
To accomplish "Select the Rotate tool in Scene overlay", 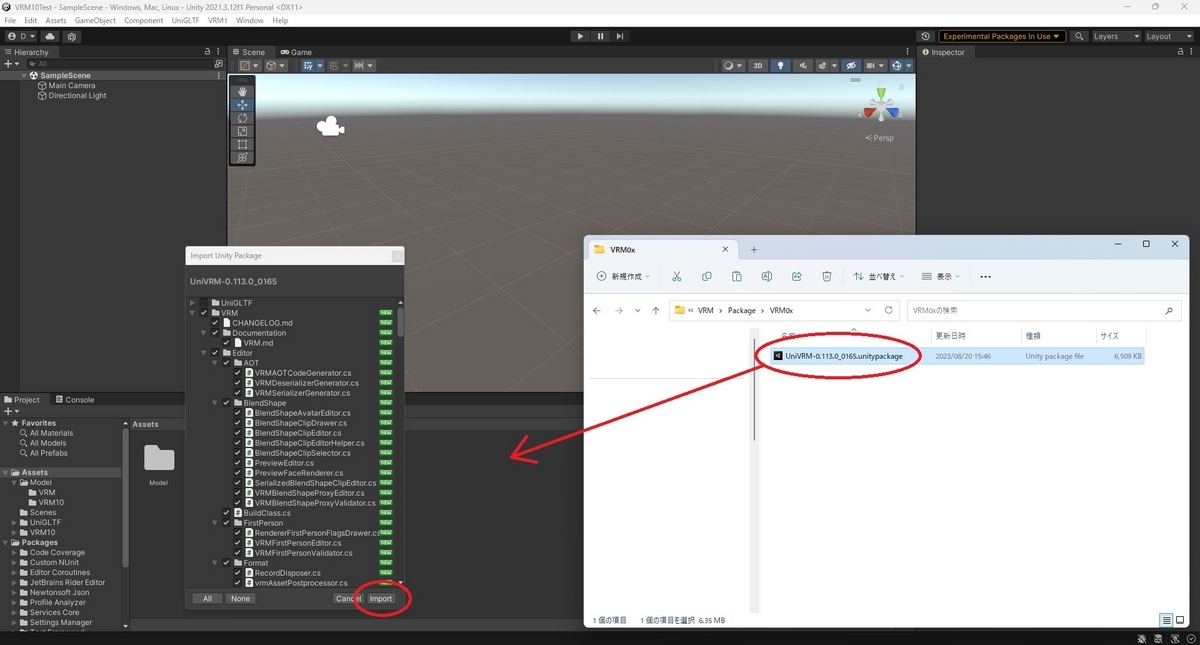I will pyautogui.click(x=242, y=118).
